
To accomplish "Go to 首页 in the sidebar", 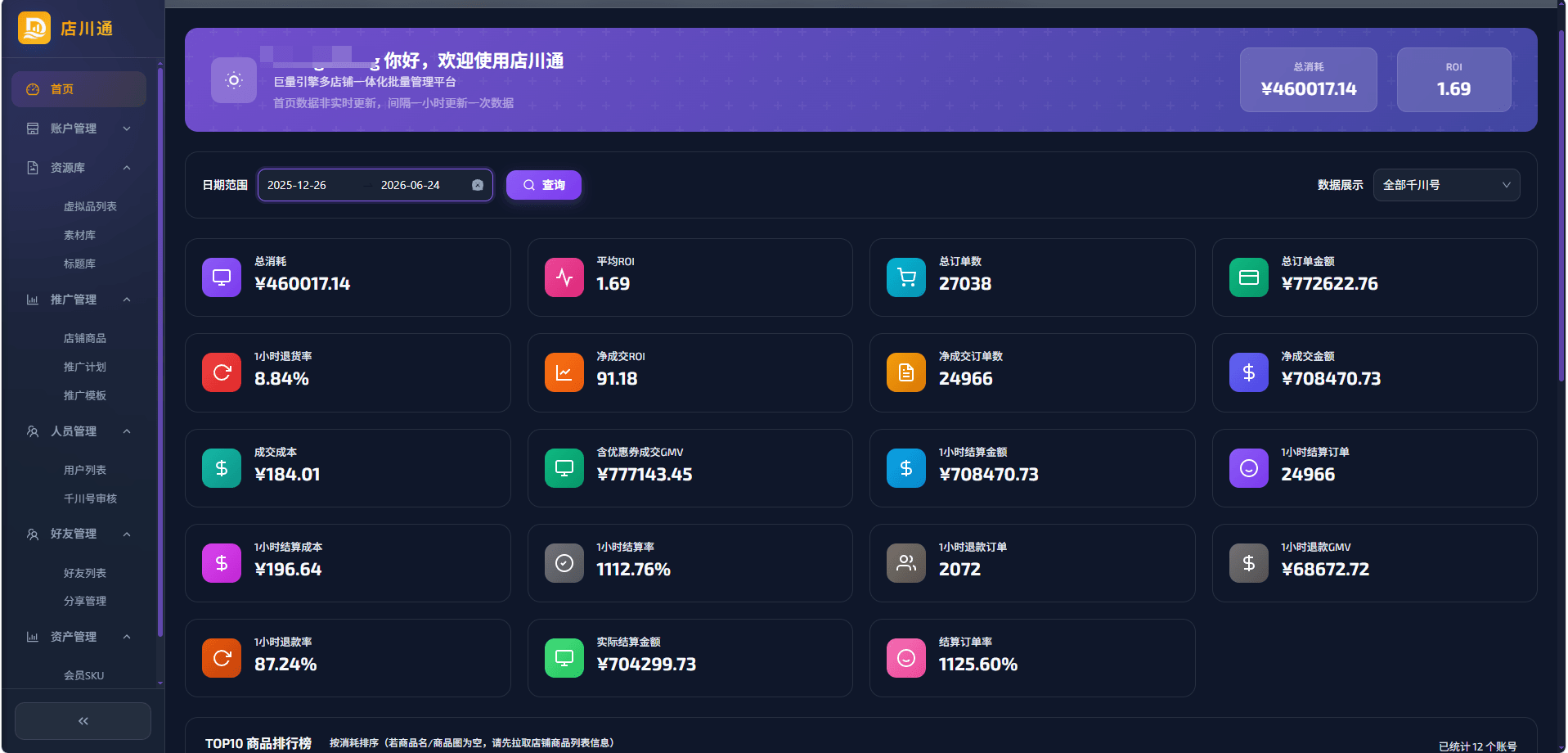I will coord(79,89).
